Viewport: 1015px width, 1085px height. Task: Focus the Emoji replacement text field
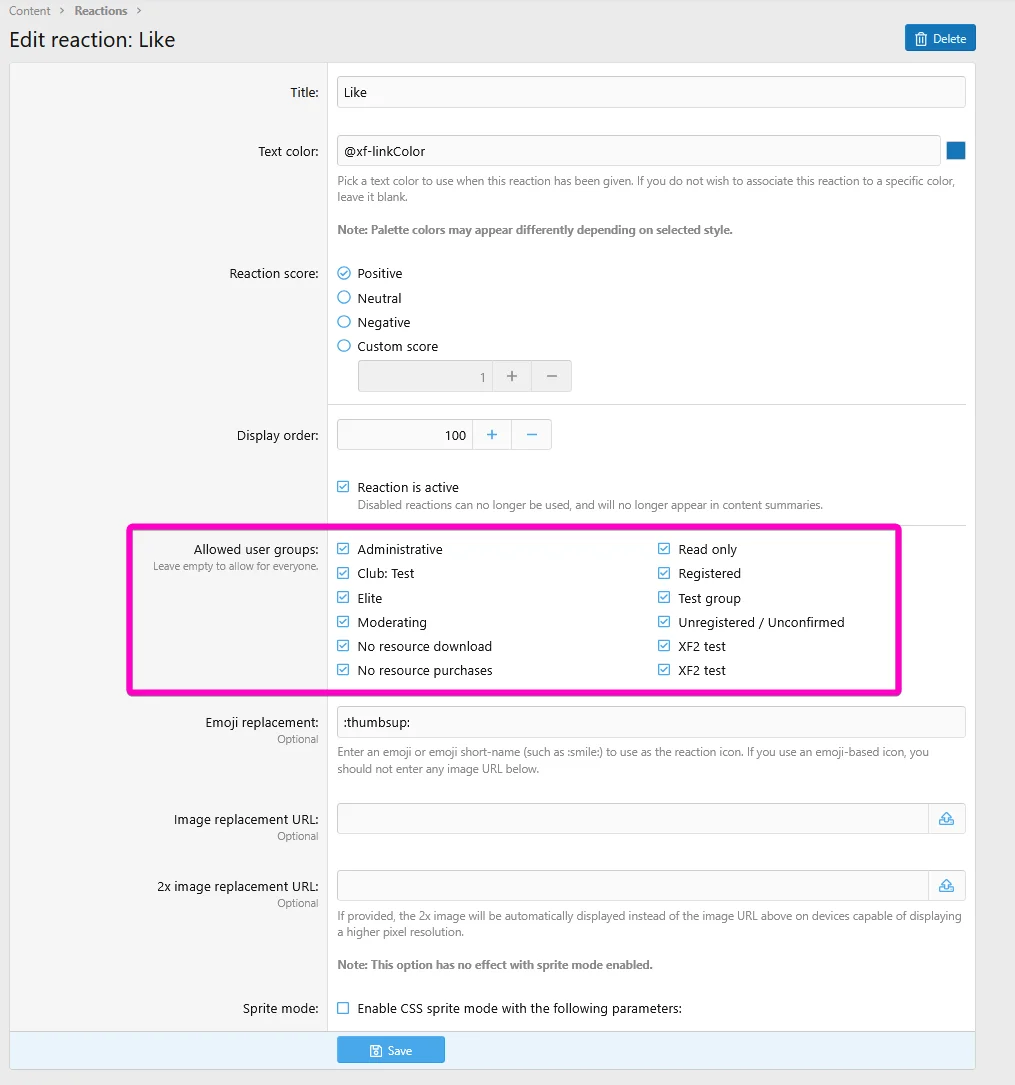point(650,722)
